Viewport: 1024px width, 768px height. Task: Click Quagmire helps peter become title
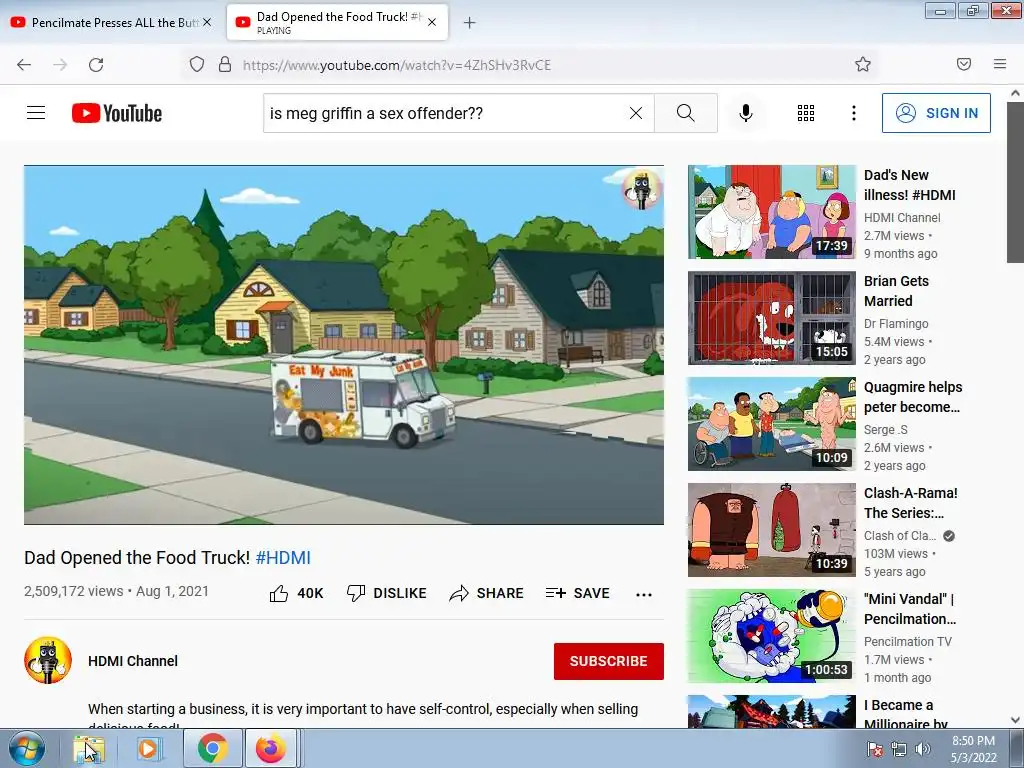pyautogui.click(x=913, y=397)
